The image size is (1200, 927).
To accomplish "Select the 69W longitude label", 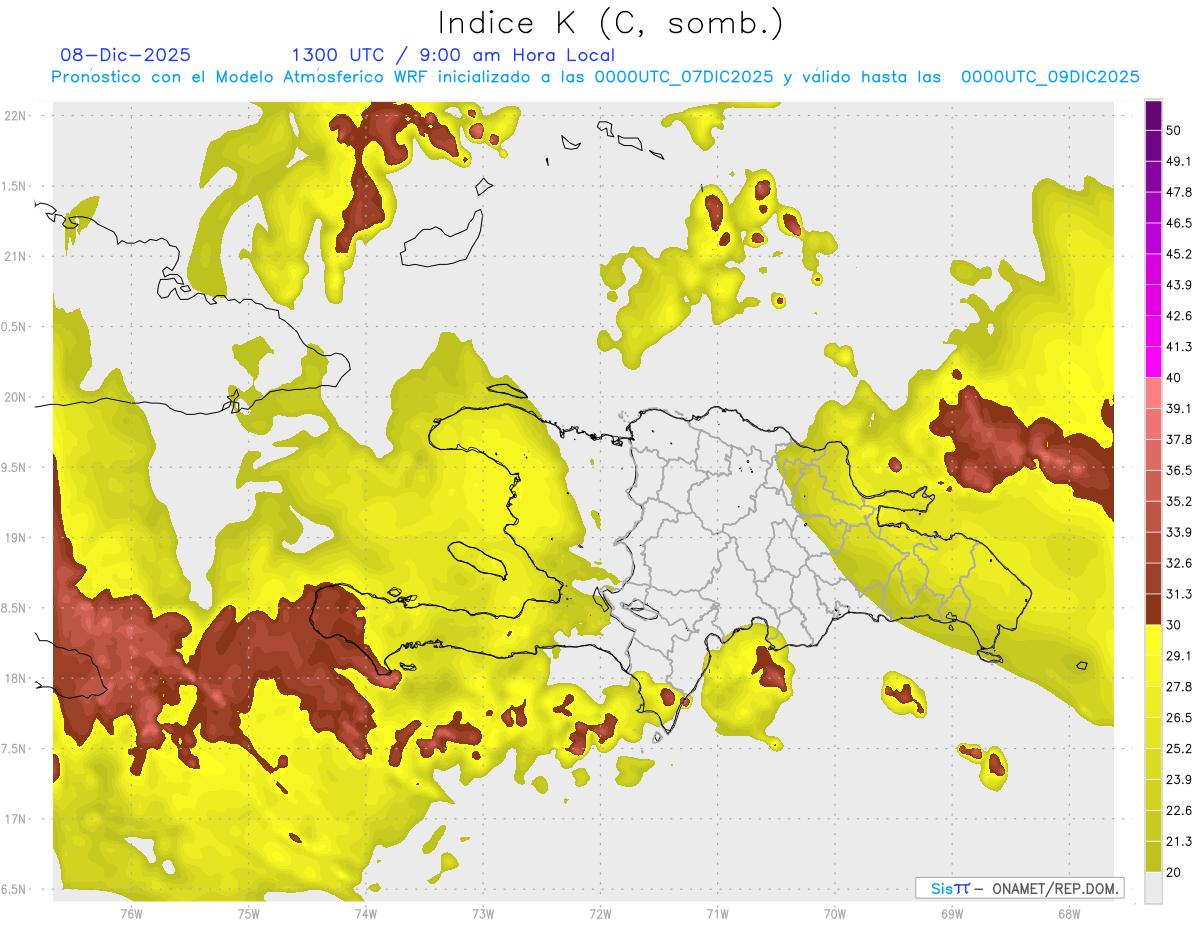I will (952, 913).
